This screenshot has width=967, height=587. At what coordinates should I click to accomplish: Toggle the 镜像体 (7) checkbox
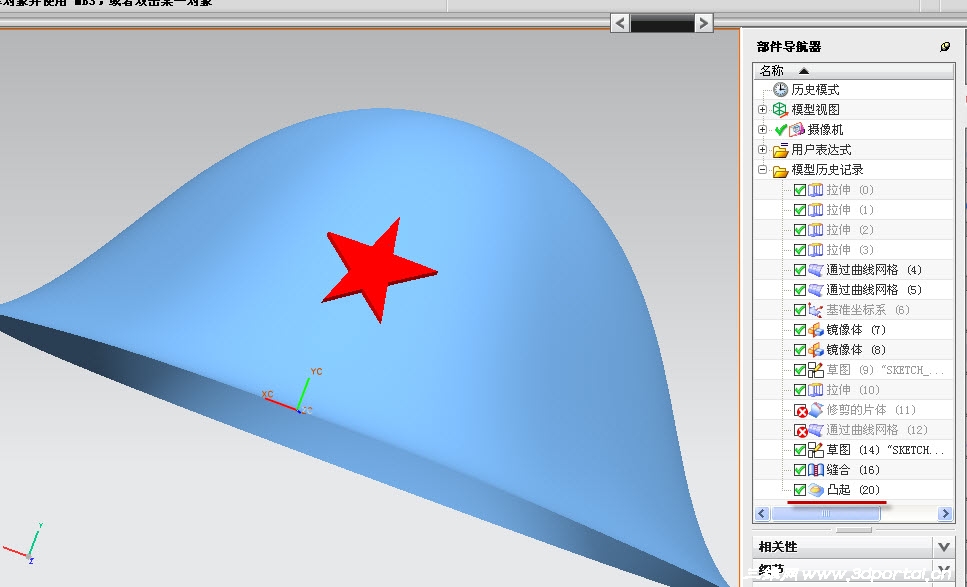800,330
